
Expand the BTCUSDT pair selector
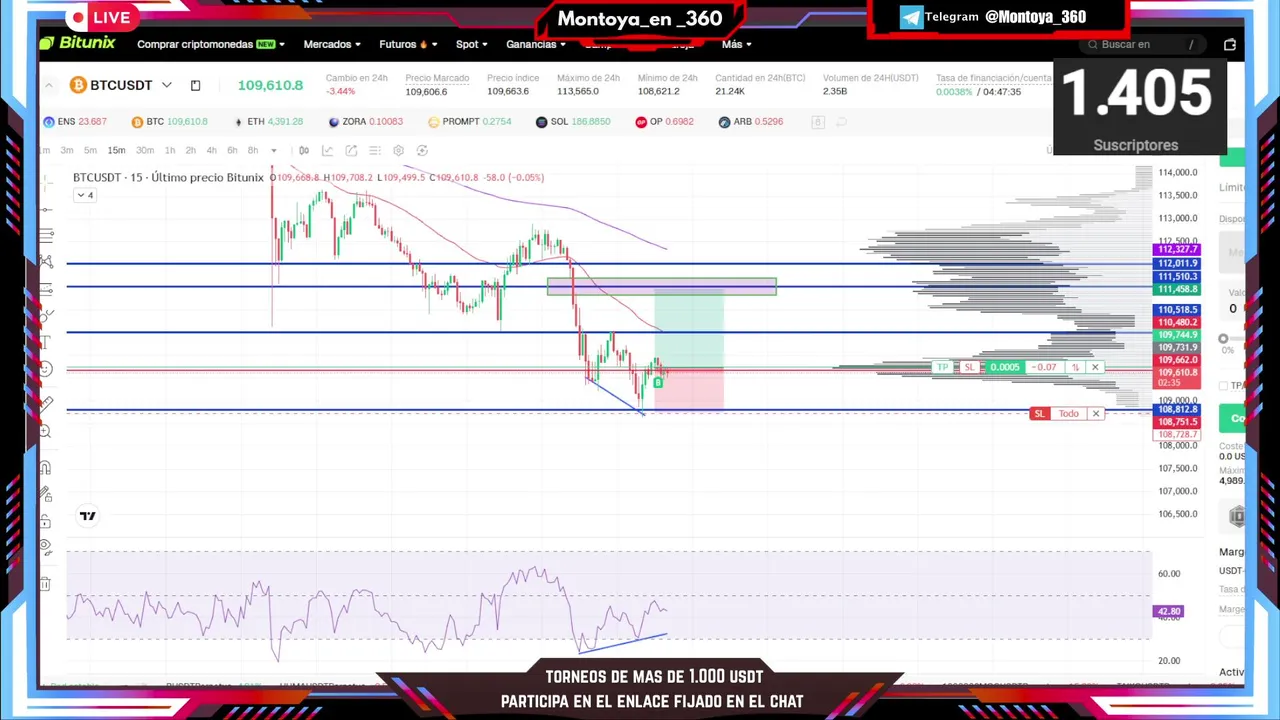(x=167, y=85)
